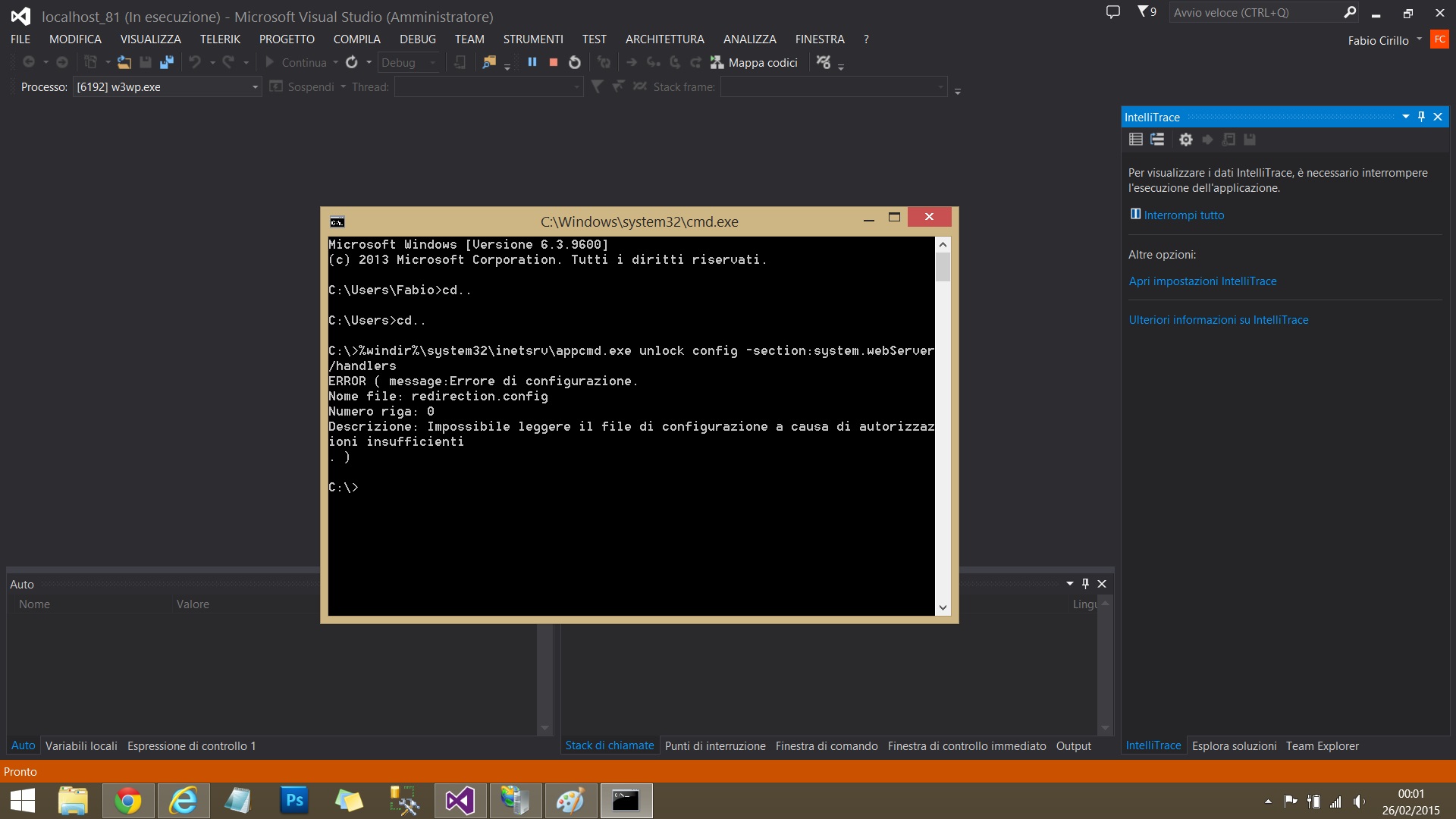This screenshot has width=1456, height=819.
Task: Click the Pause debugging (Interrompi tutto) toolbar icon
Action: coord(532,62)
